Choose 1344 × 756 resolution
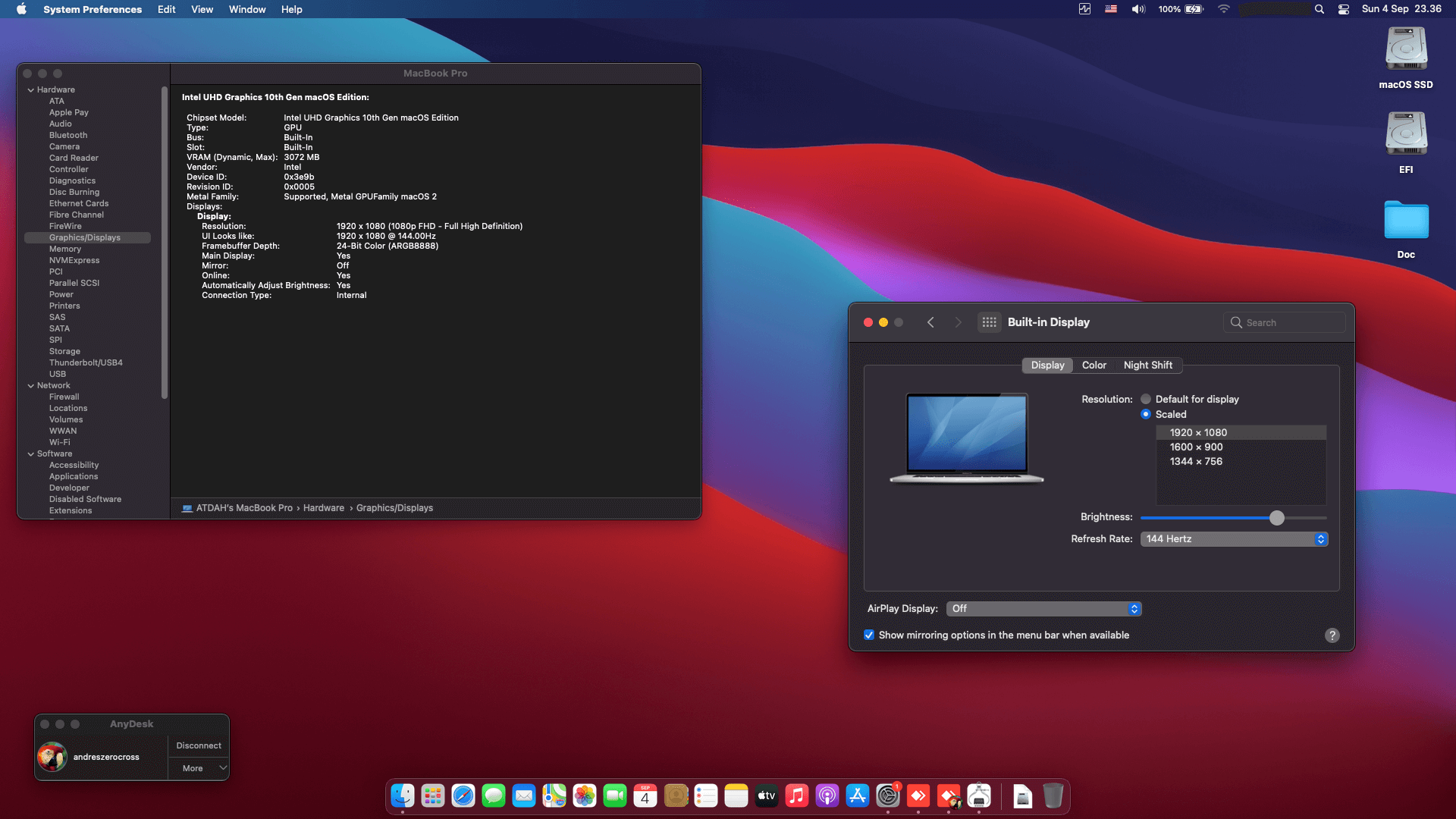Image resolution: width=1456 pixels, height=819 pixels. pyautogui.click(x=1241, y=461)
